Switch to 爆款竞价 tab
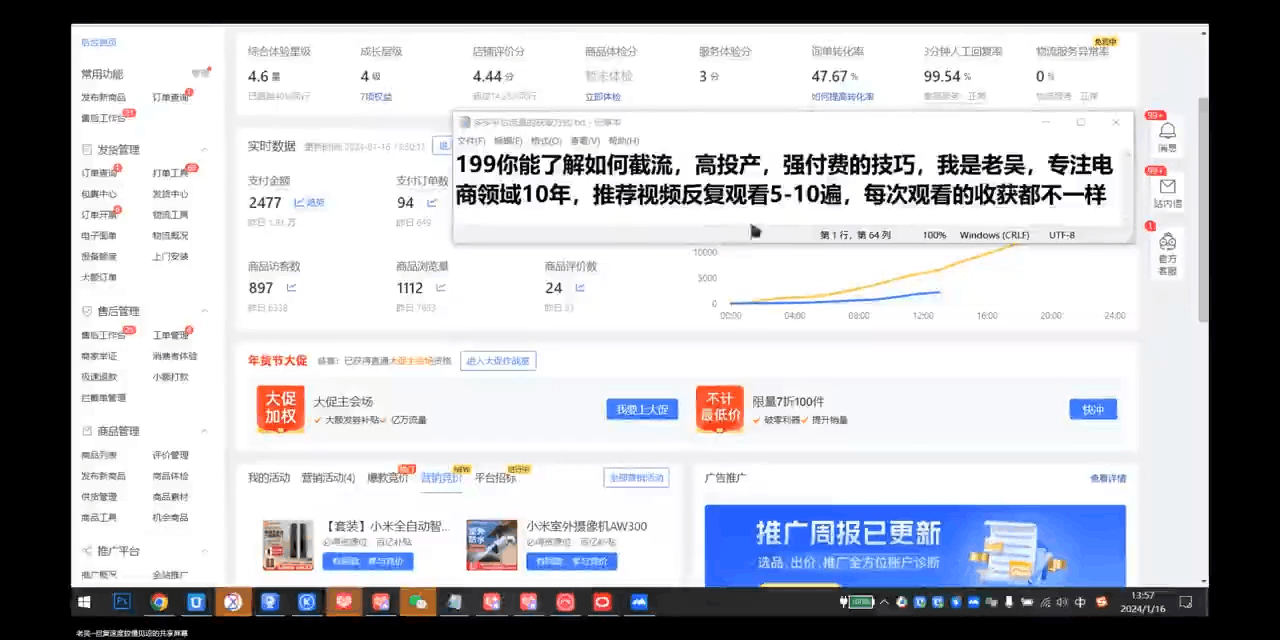The image size is (1280, 640). (x=388, y=478)
